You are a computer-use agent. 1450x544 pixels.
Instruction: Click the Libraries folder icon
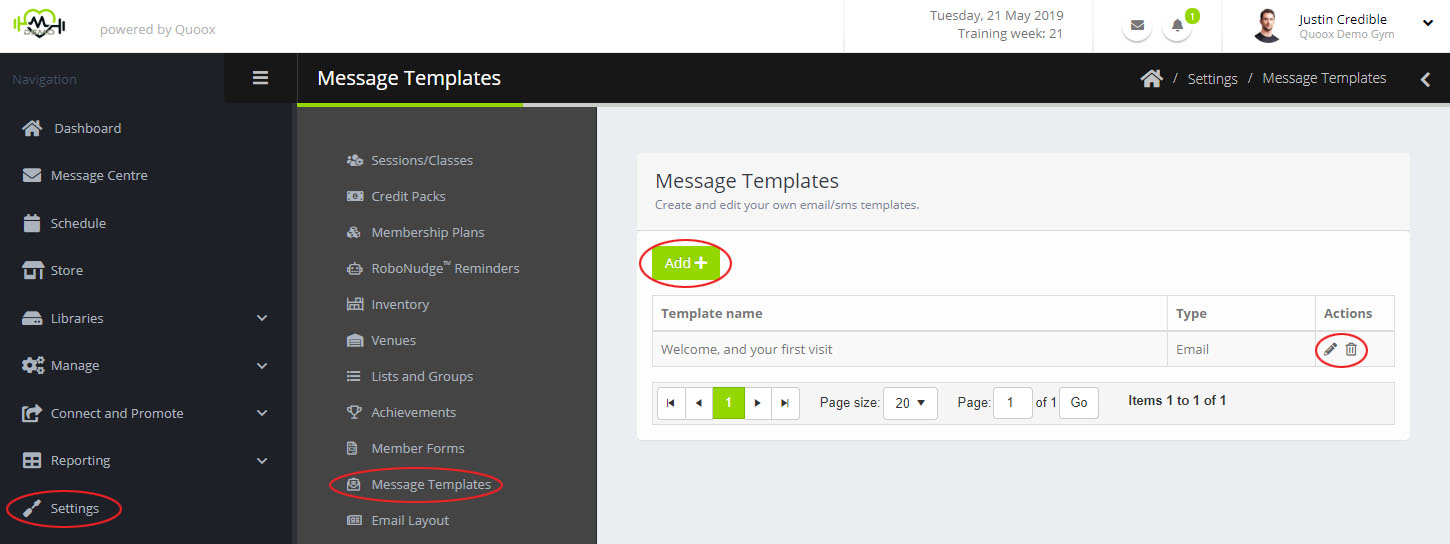[32, 318]
